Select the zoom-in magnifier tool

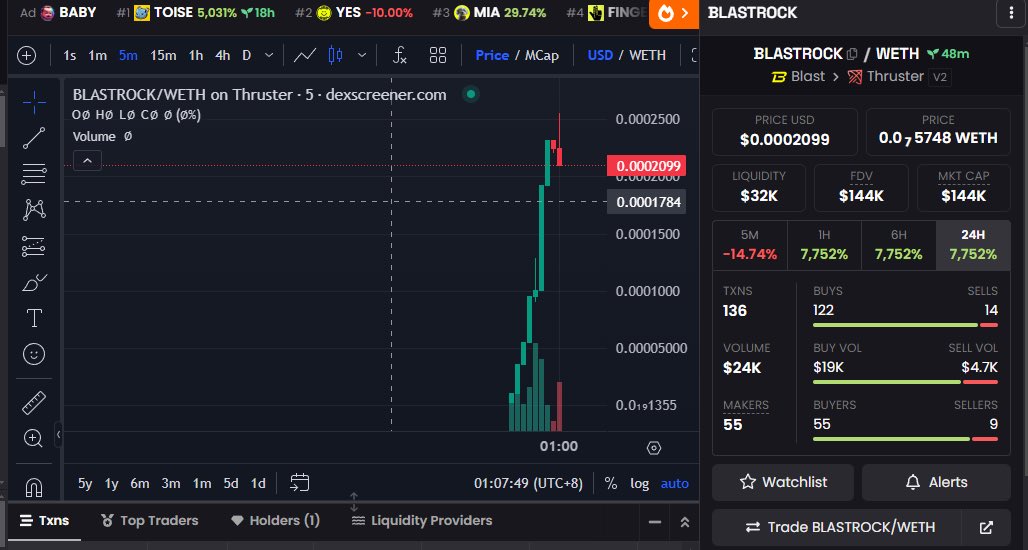coord(34,438)
